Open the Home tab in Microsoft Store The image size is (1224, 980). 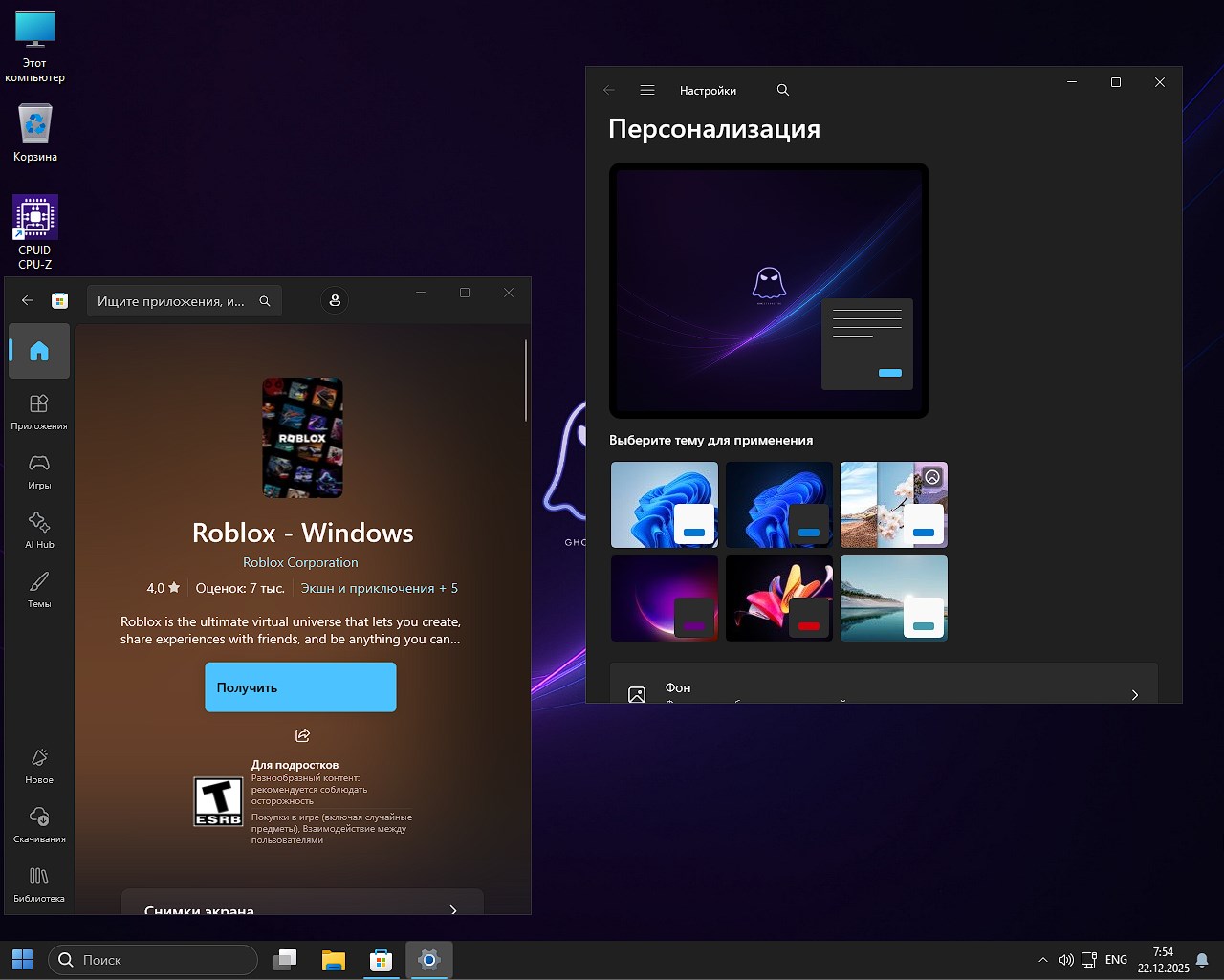[x=39, y=351]
